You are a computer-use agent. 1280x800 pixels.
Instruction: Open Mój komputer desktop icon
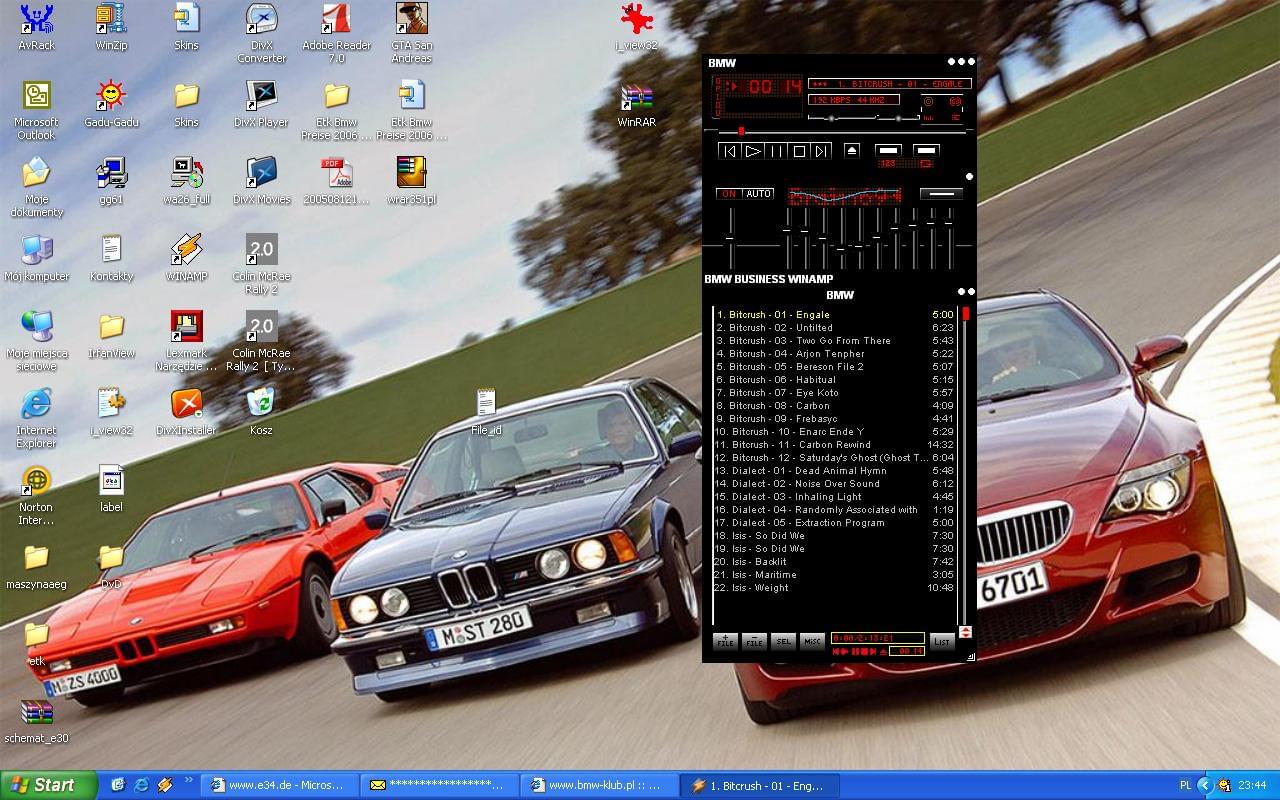pos(37,258)
